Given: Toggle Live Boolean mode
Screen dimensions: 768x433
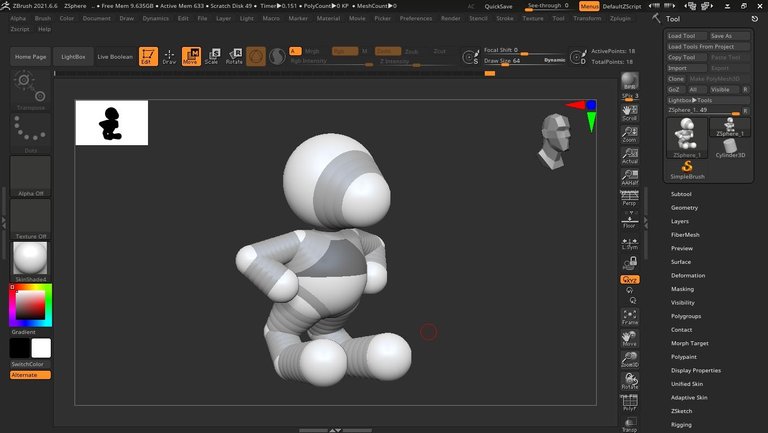Looking at the screenshot, I should tap(115, 57).
